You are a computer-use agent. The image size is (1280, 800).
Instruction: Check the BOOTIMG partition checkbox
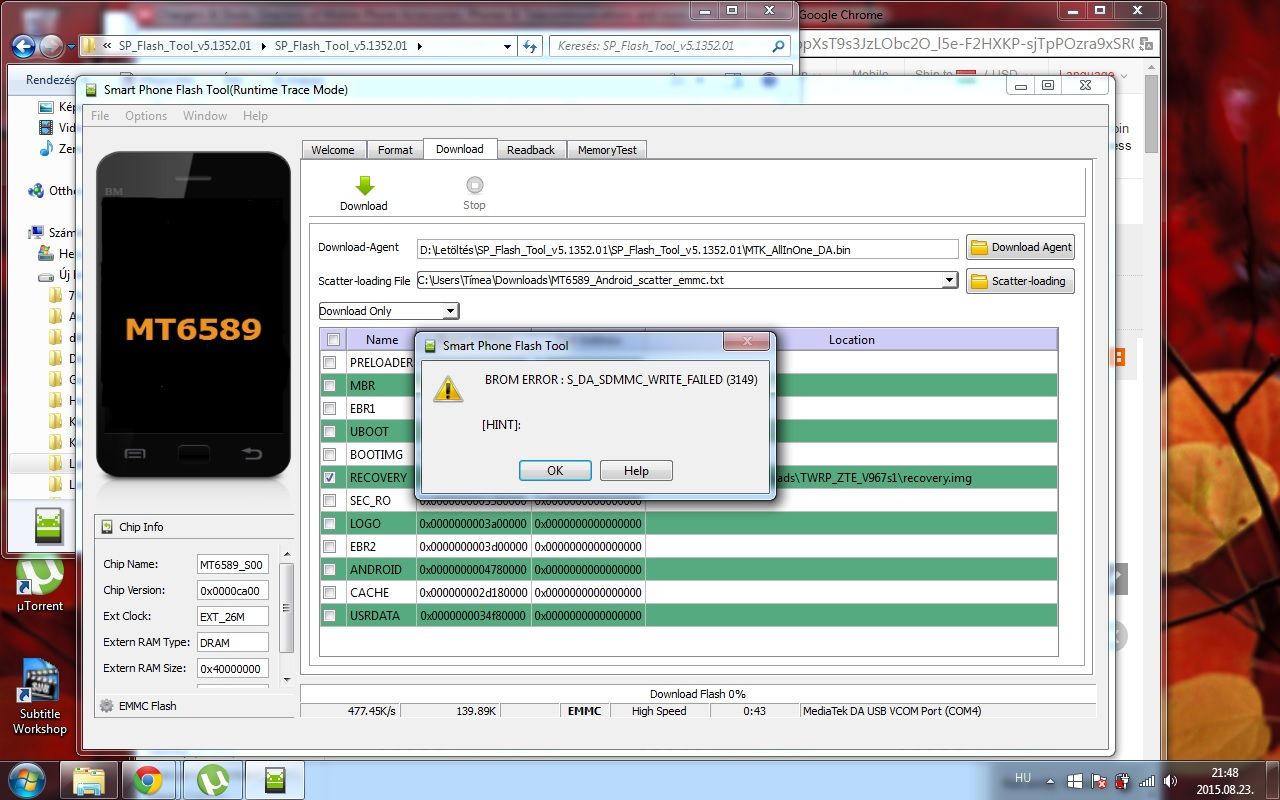(329, 454)
